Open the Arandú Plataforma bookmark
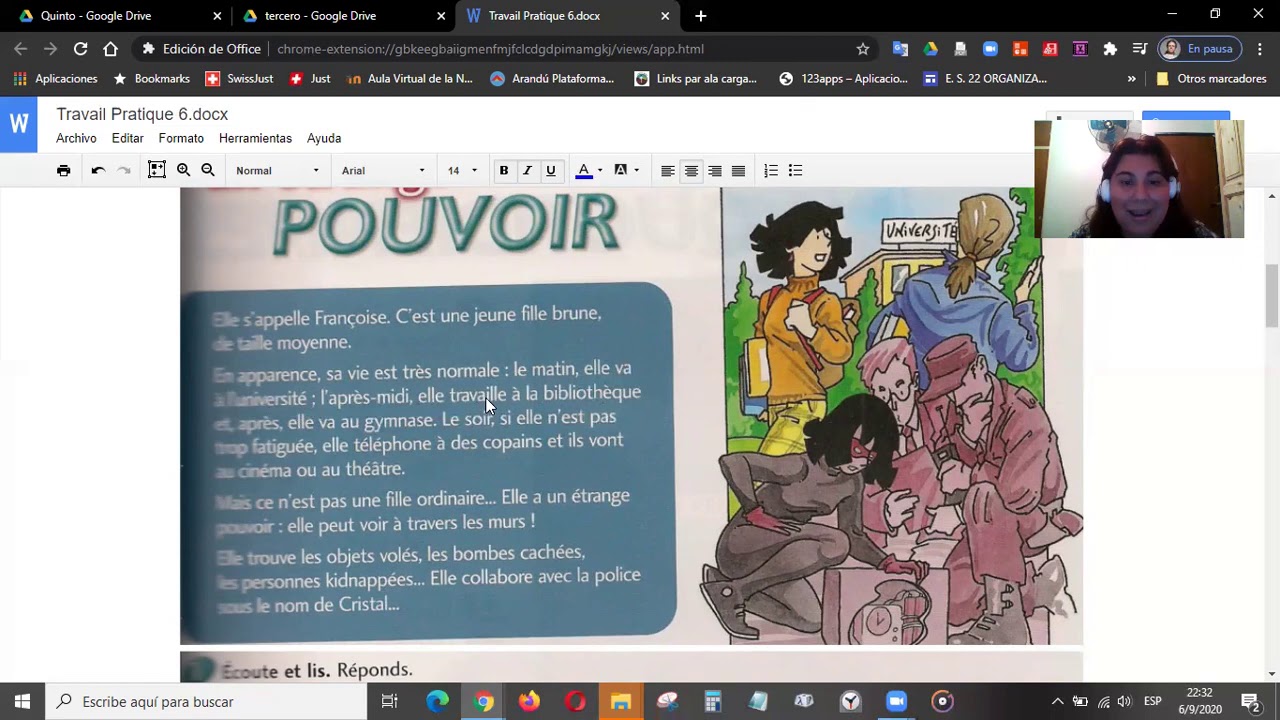This screenshot has width=1280, height=720. coord(552,79)
